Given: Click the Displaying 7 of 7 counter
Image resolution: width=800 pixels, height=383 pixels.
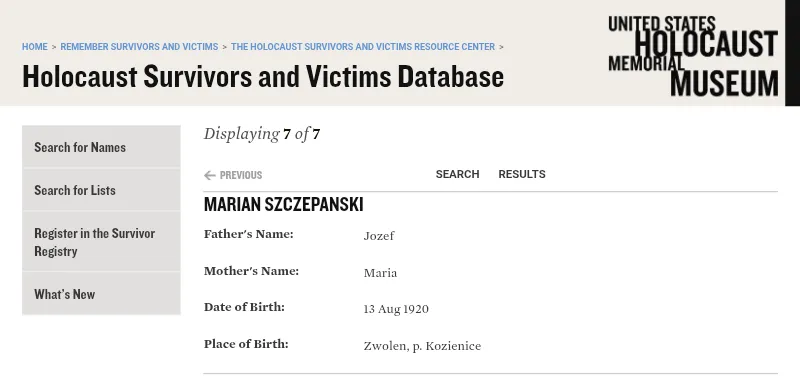Looking at the screenshot, I should pos(262,134).
